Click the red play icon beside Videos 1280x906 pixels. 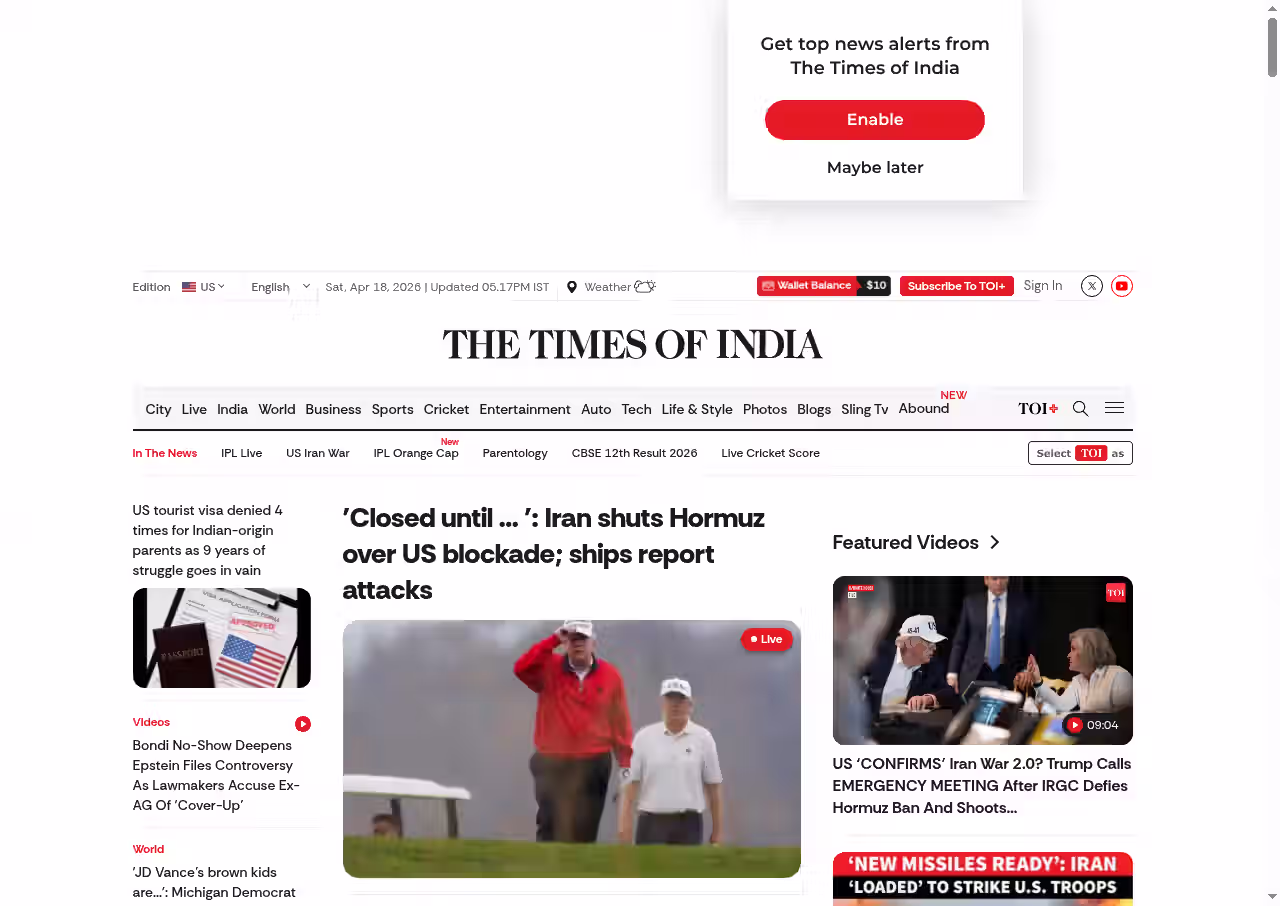click(303, 724)
